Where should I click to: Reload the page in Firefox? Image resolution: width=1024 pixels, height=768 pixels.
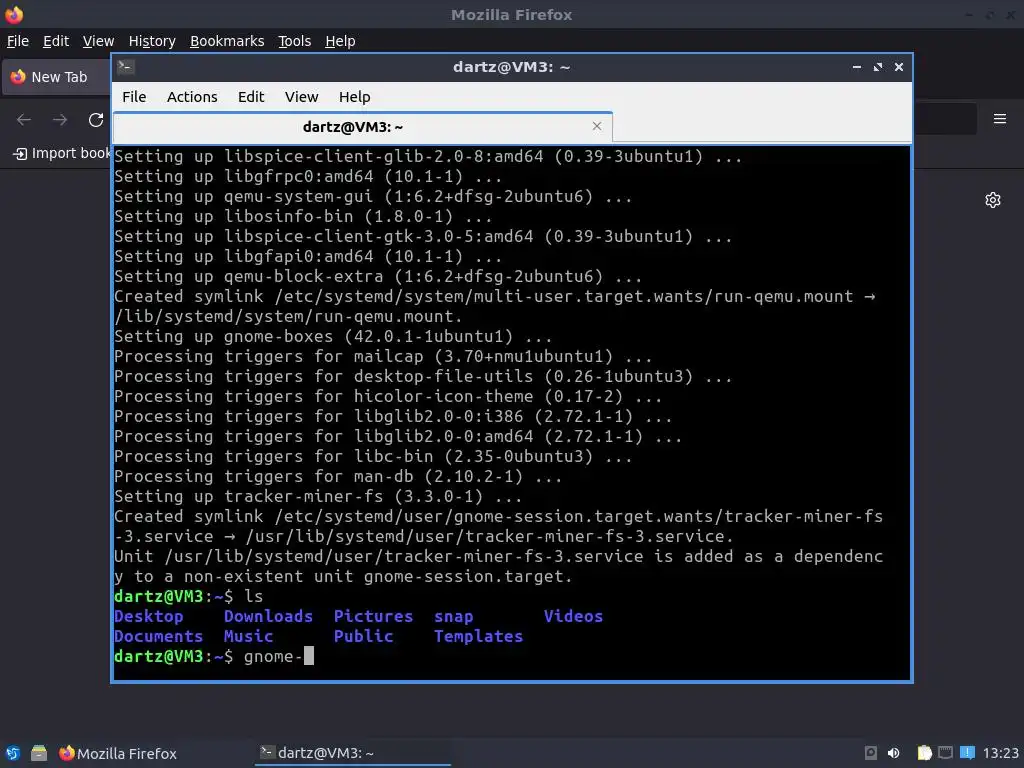[96, 120]
